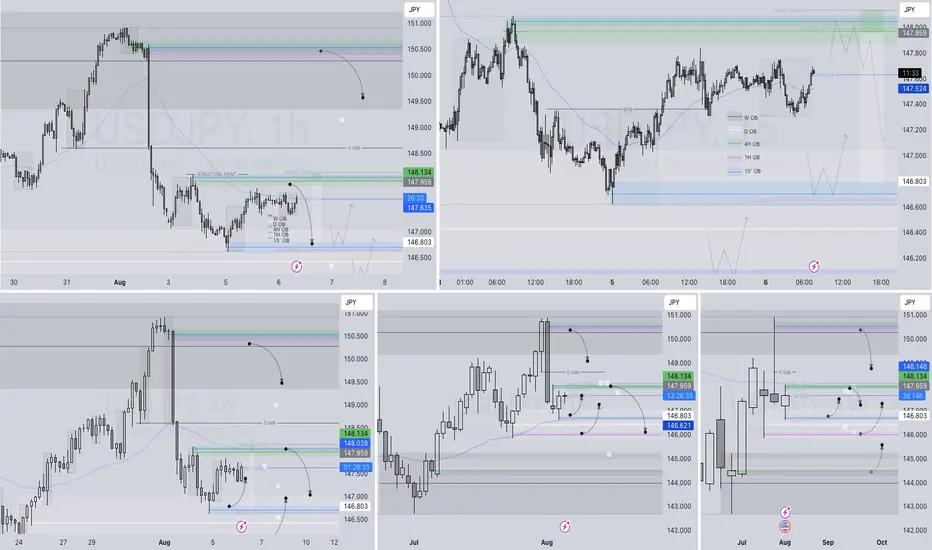This screenshot has width=932, height=550.
Task: Select 146.803 label on bottom-right chart
Action: tap(914, 416)
